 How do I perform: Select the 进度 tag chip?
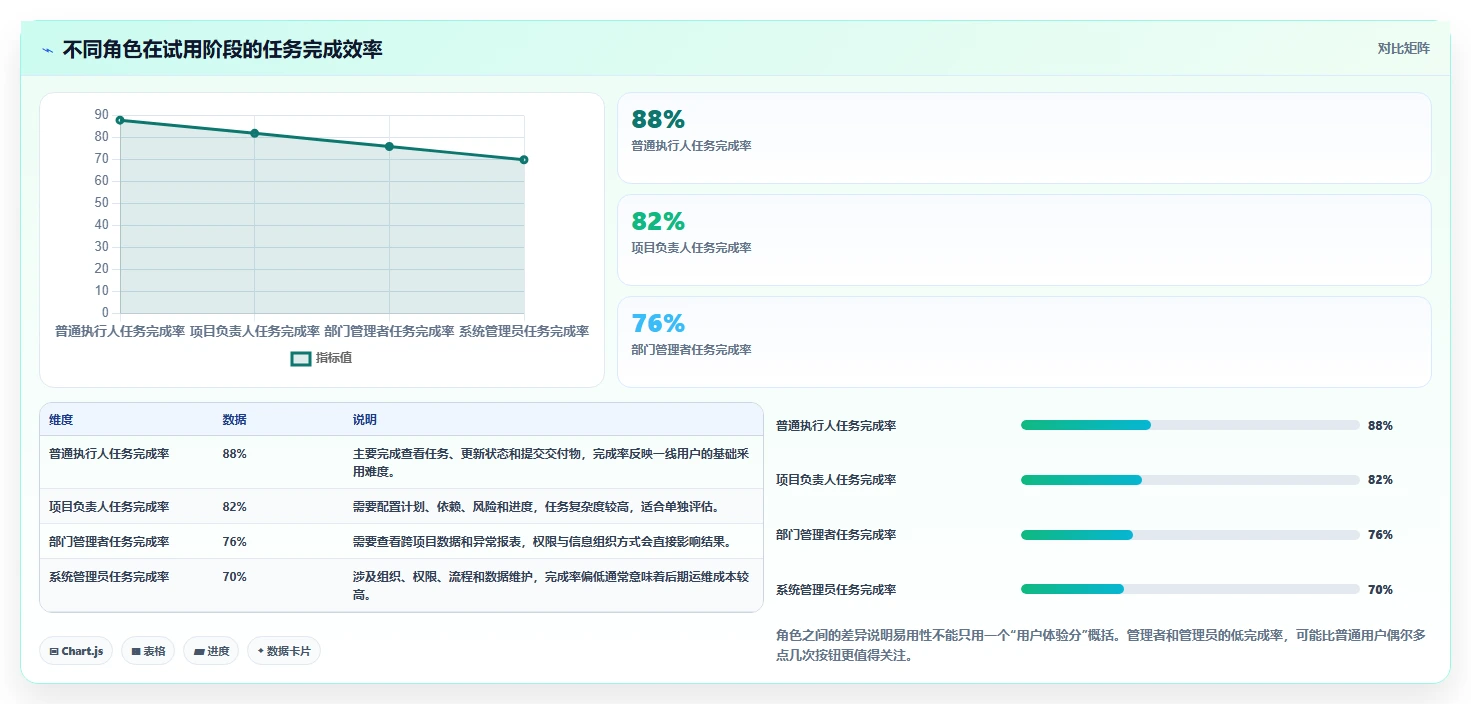click(x=211, y=651)
